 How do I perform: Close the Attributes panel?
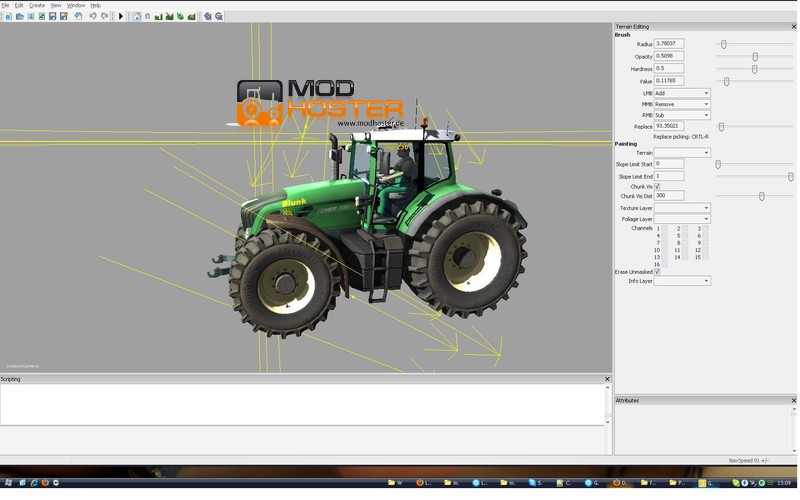tap(794, 401)
